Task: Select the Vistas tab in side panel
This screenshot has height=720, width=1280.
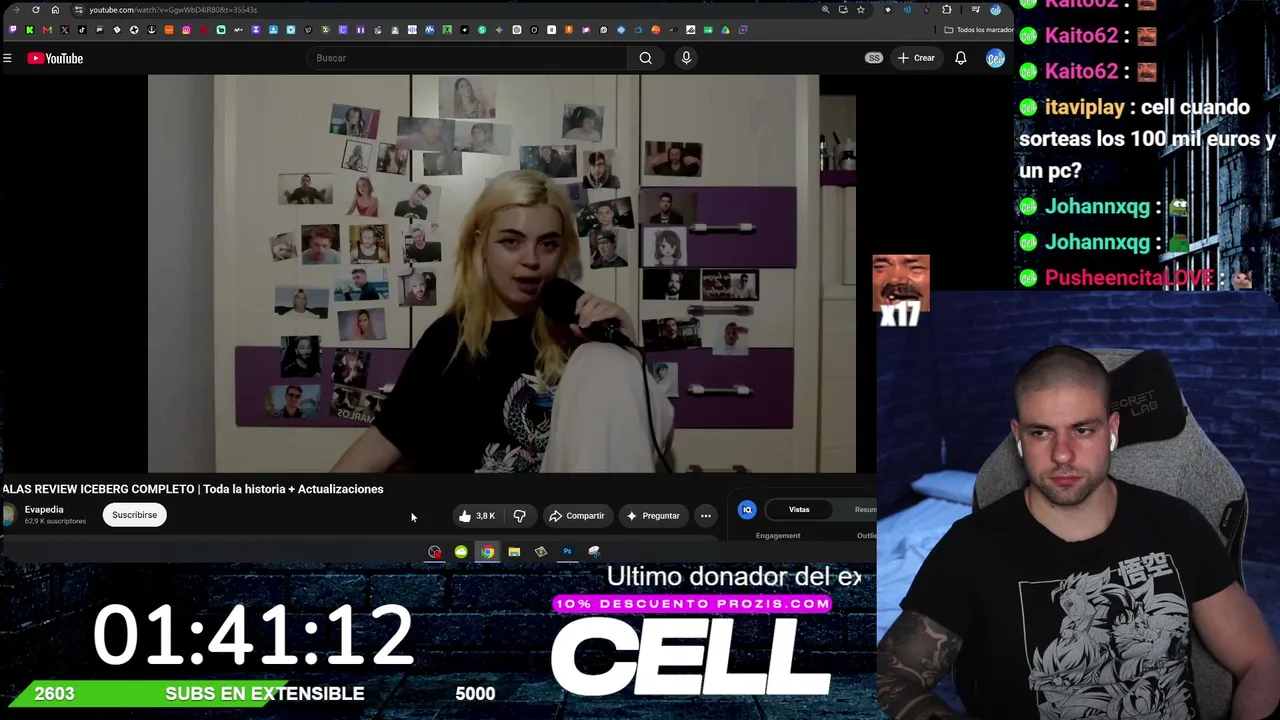Action: point(799,510)
